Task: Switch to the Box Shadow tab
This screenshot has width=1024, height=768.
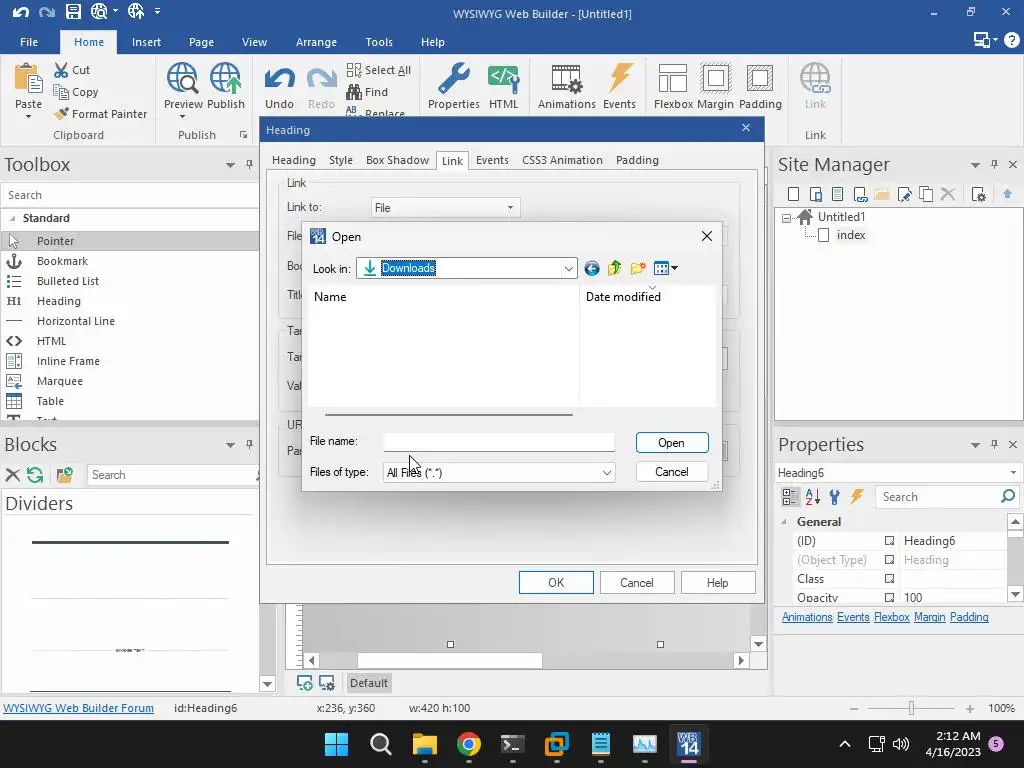Action: click(x=397, y=160)
